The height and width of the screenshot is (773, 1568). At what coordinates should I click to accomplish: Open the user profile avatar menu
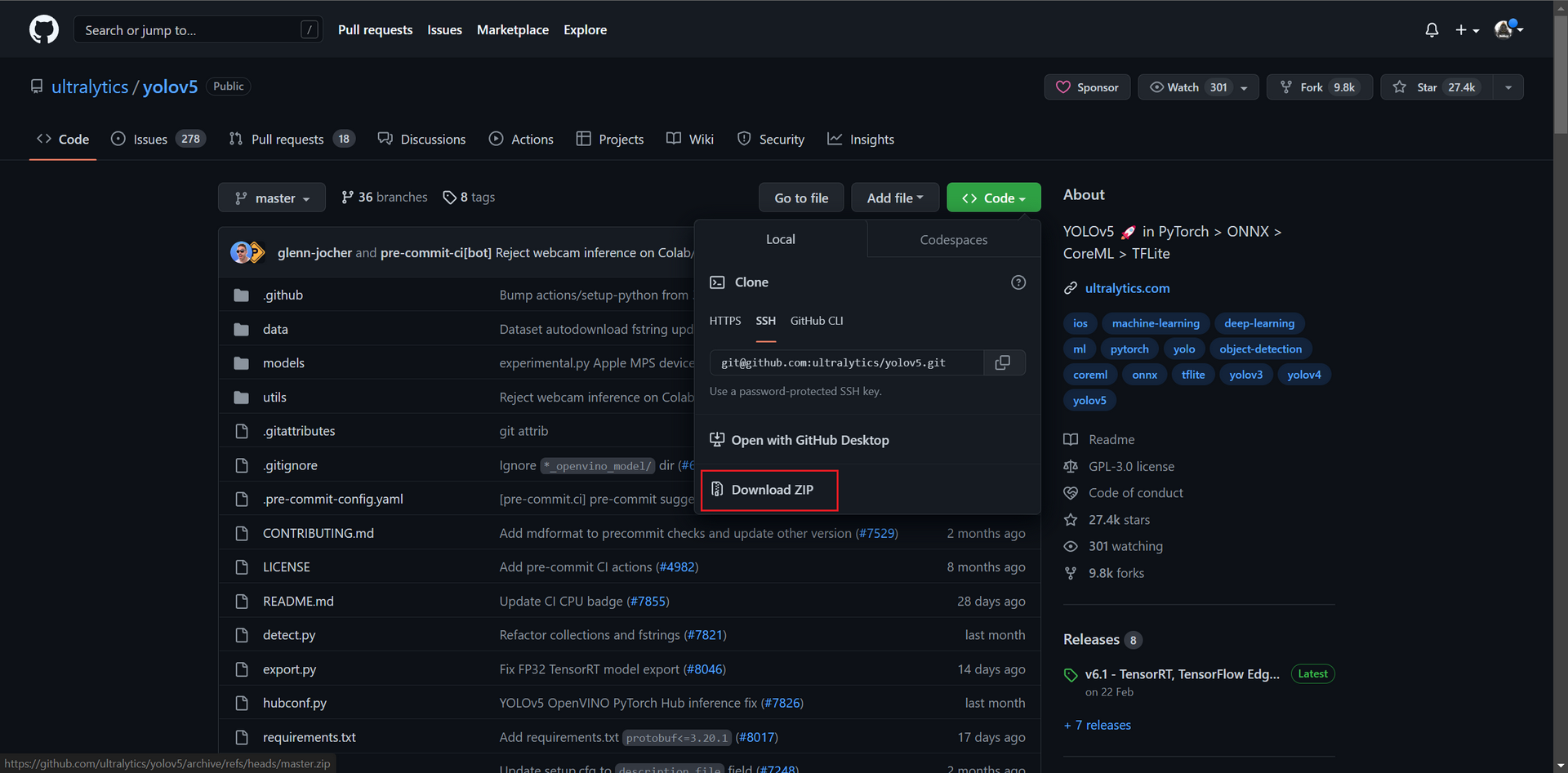(1508, 30)
